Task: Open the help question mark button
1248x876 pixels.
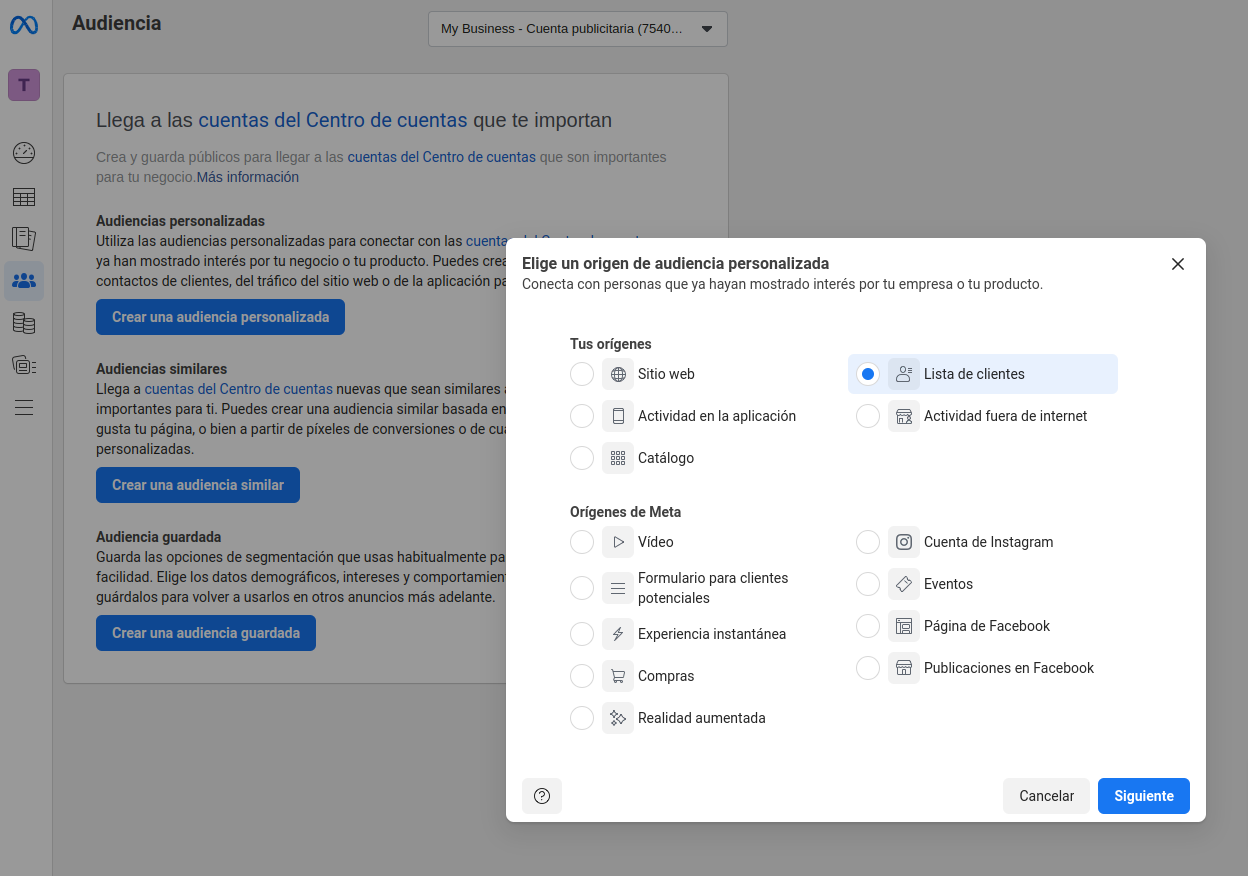Action: (542, 796)
